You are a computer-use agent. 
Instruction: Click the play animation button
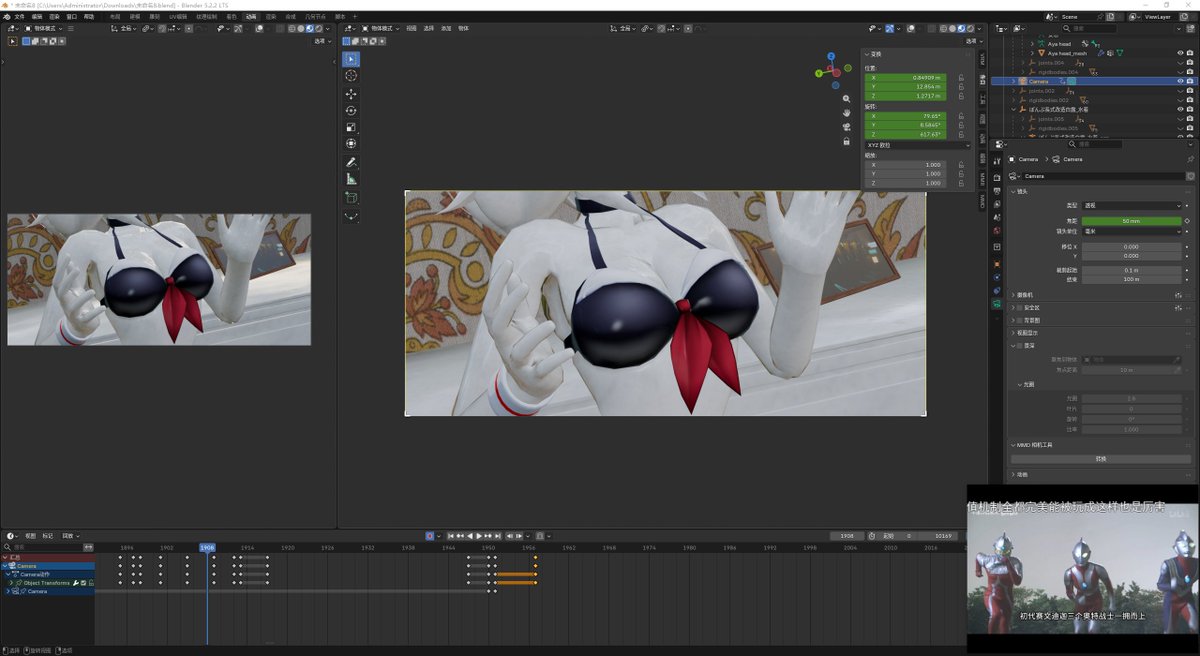pos(479,536)
